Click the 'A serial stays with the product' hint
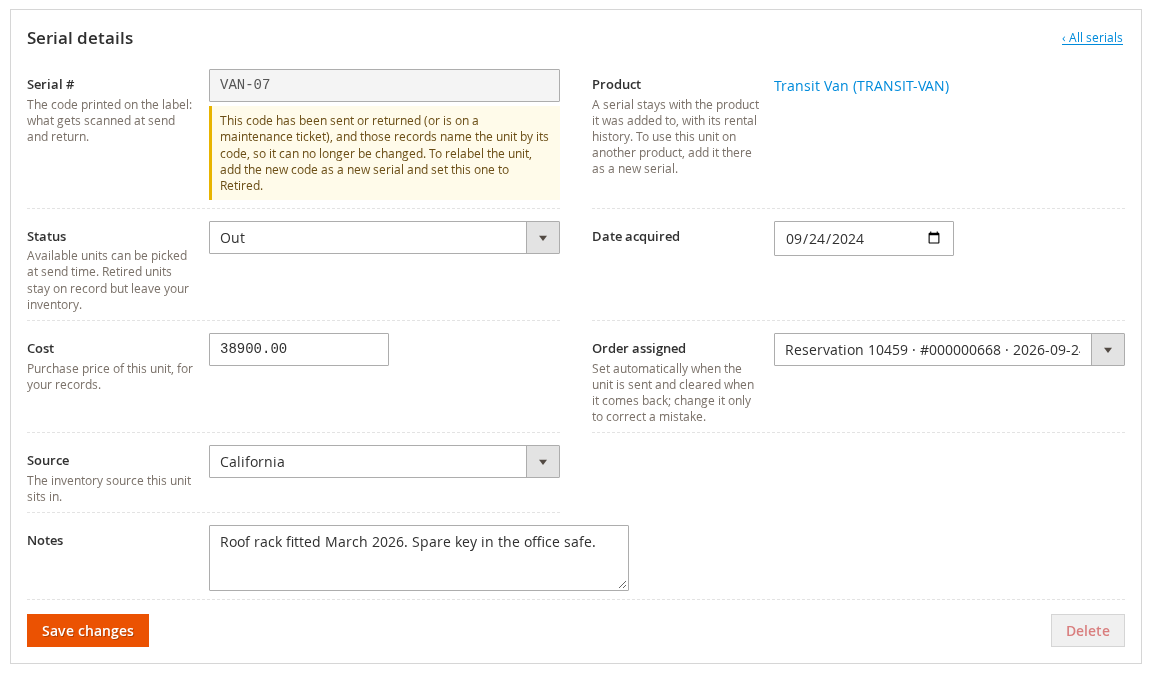Image resolution: width=1152 pixels, height=675 pixels. [675, 137]
